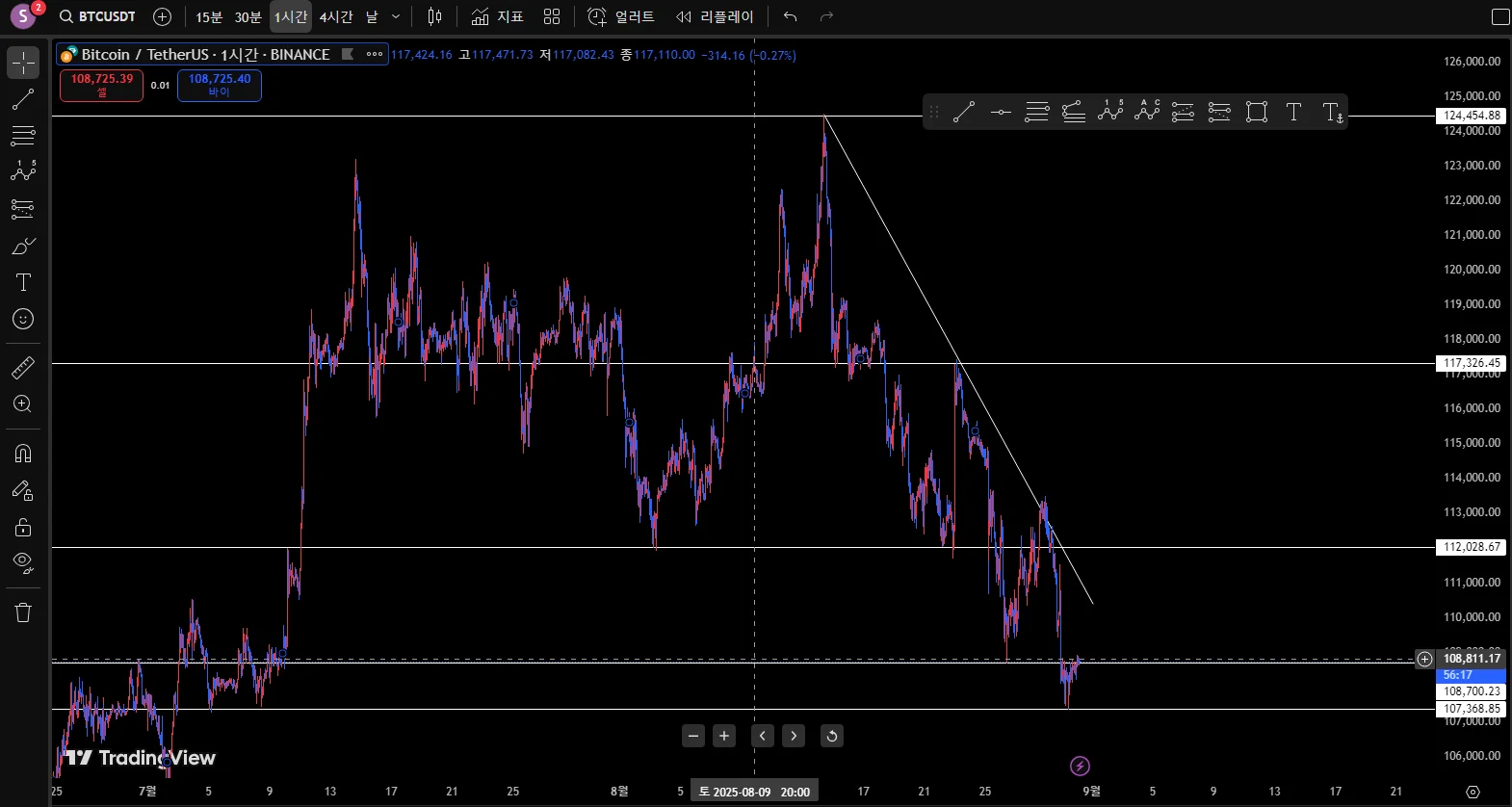Select short position tool in floating toolbar

tap(1220, 113)
